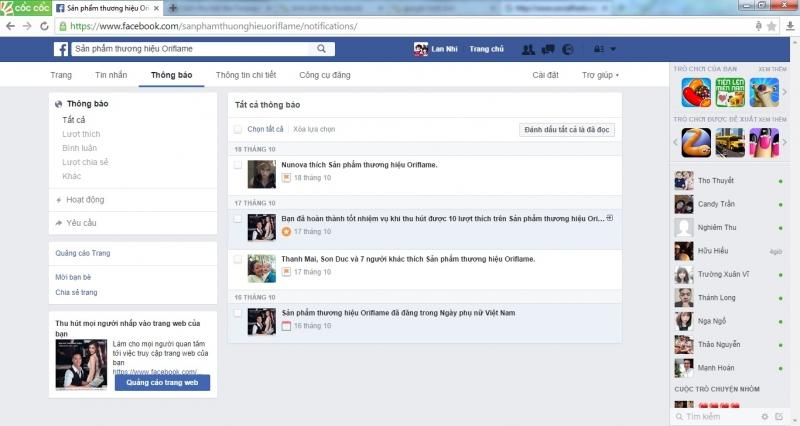Click new message icon in chat bar
This screenshot has height=426, width=800.
click(x=779, y=417)
